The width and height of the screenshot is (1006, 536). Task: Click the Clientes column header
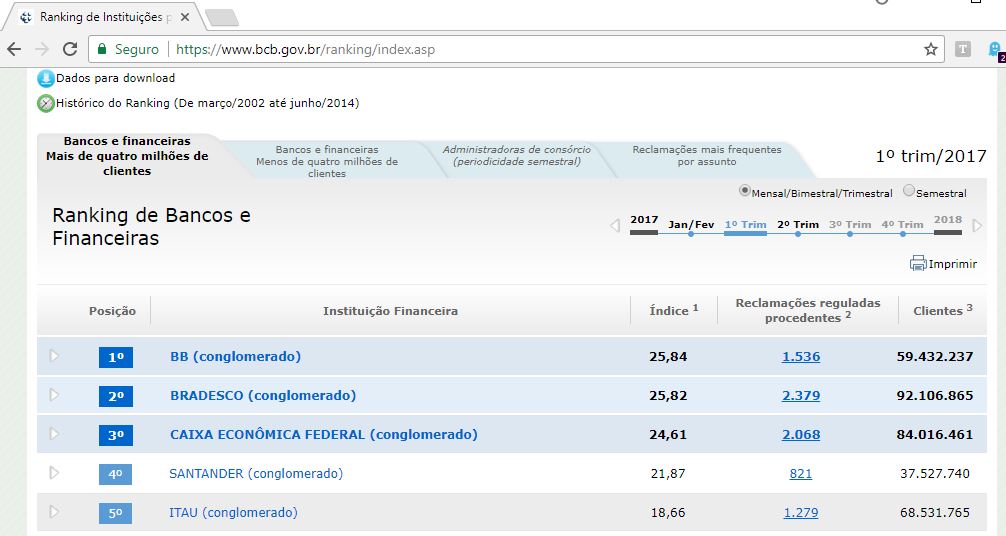(942, 310)
